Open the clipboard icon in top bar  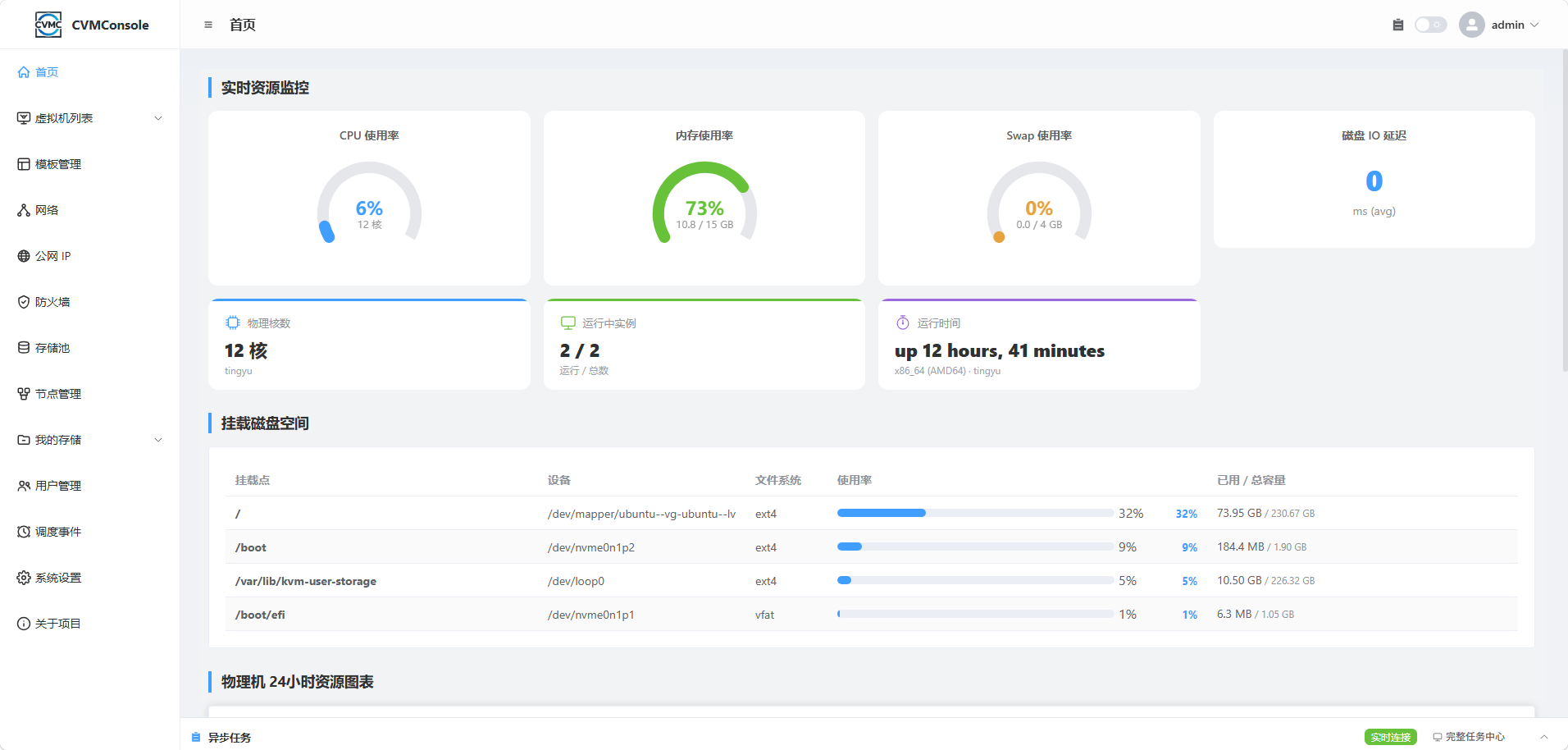[x=1398, y=25]
